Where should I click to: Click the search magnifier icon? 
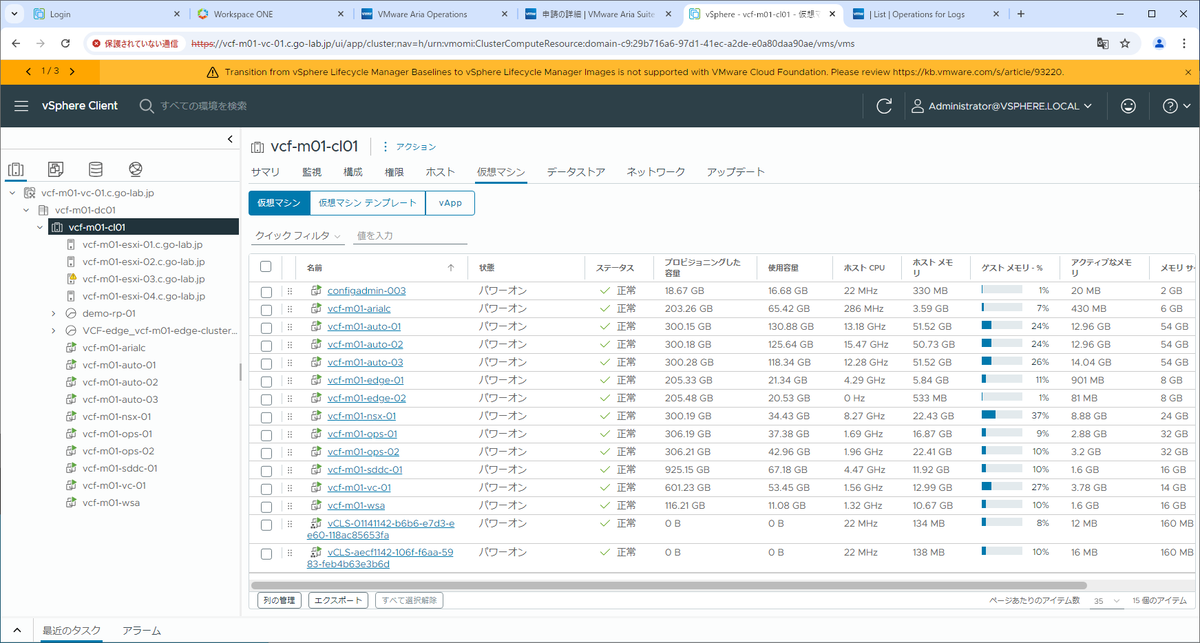146,106
